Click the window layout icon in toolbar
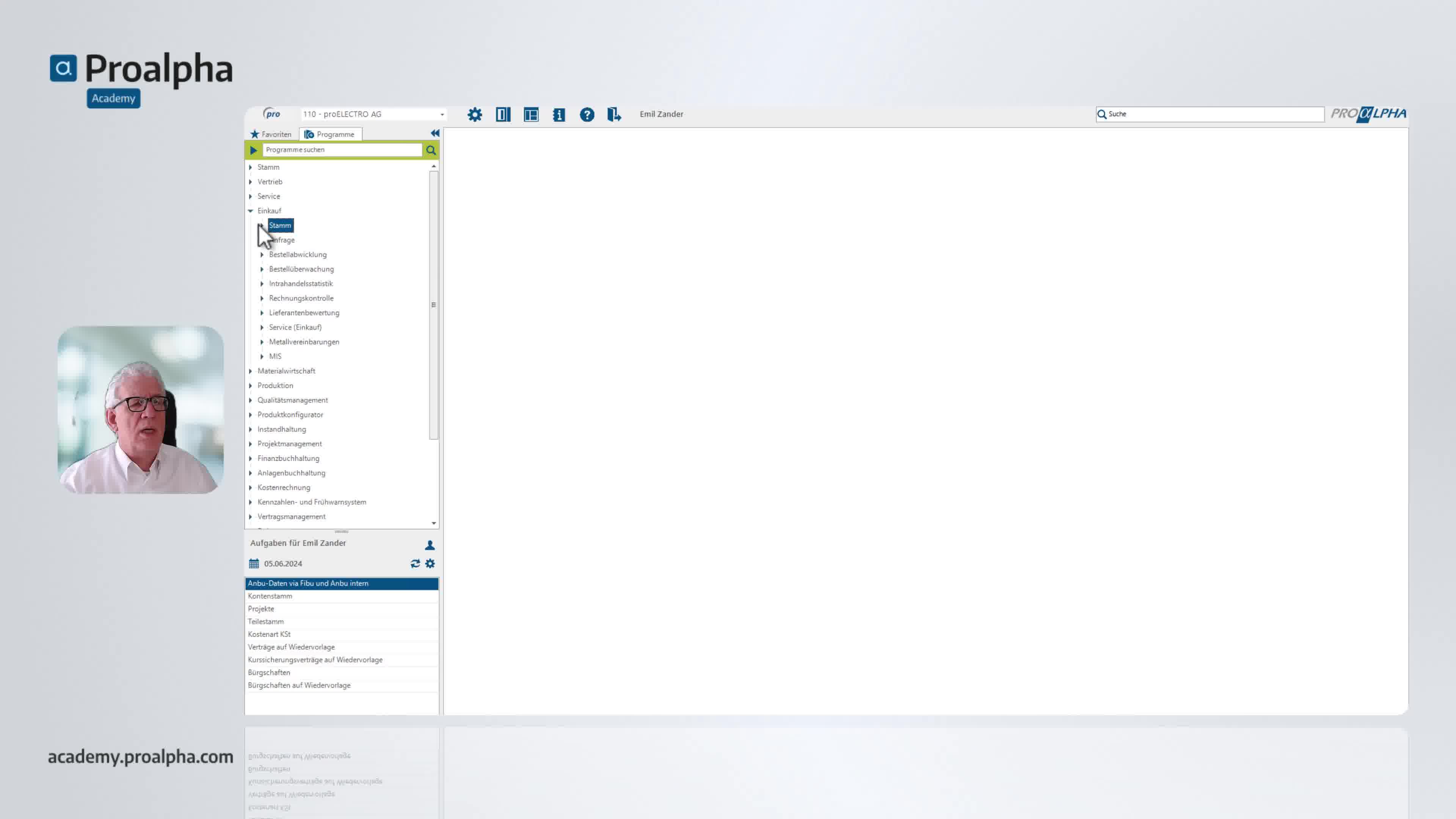This screenshot has height=819, width=1456. tap(531, 115)
